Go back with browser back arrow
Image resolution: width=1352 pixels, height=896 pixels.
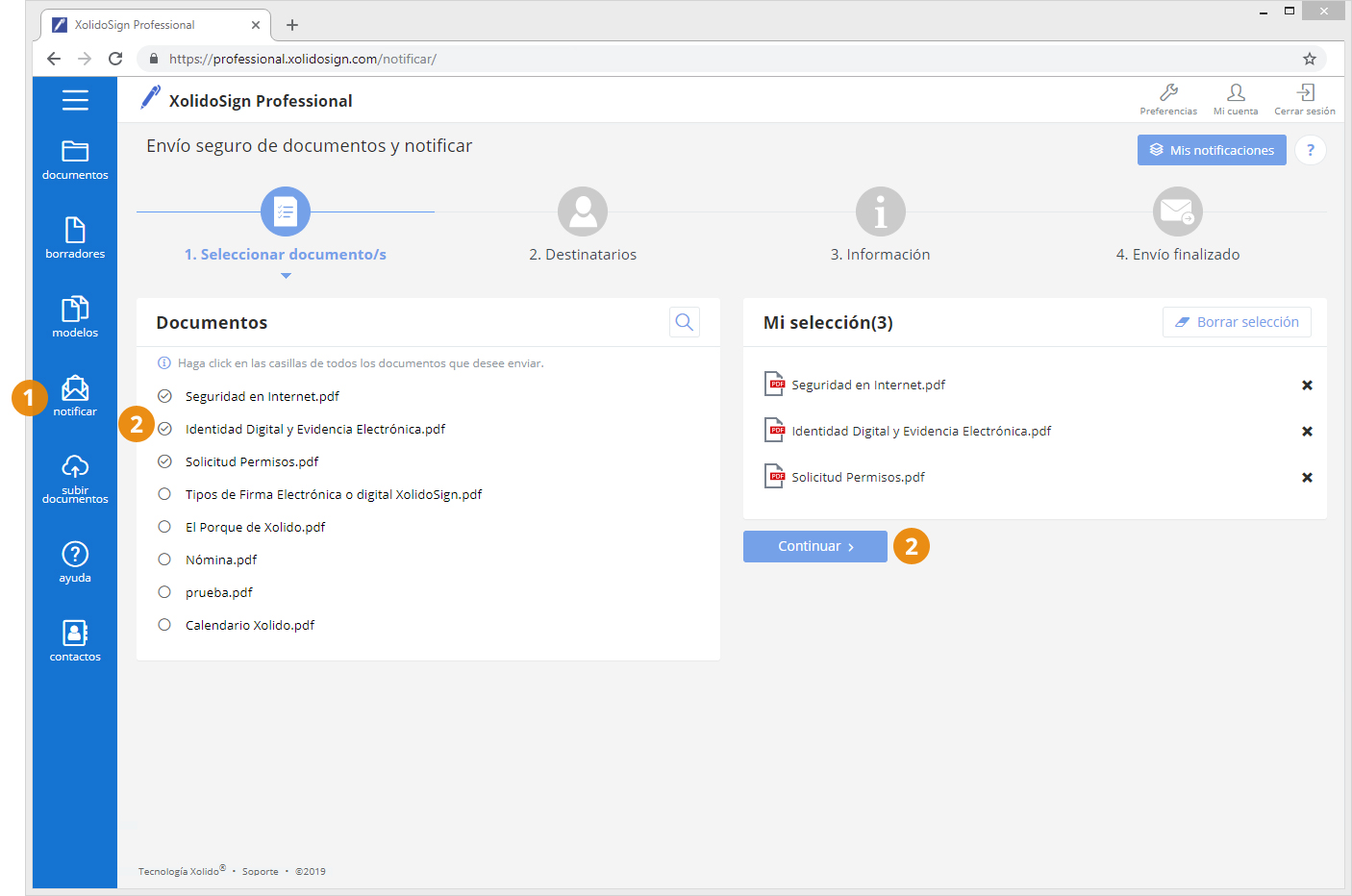coord(54,59)
